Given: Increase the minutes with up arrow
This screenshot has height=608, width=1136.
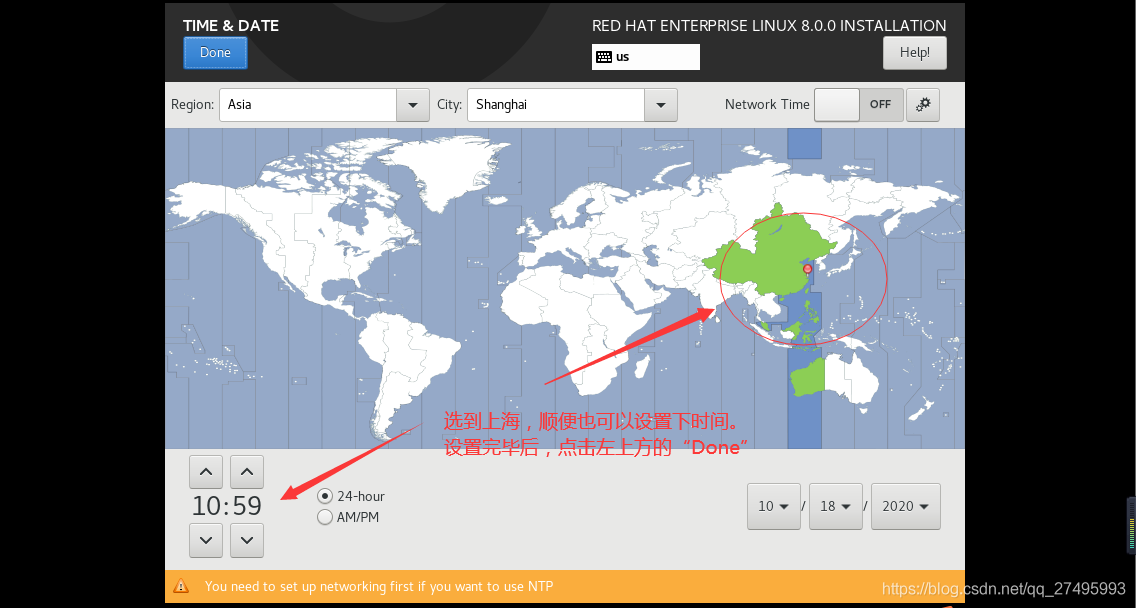Looking at the screenshot, I should pos(247,472).
